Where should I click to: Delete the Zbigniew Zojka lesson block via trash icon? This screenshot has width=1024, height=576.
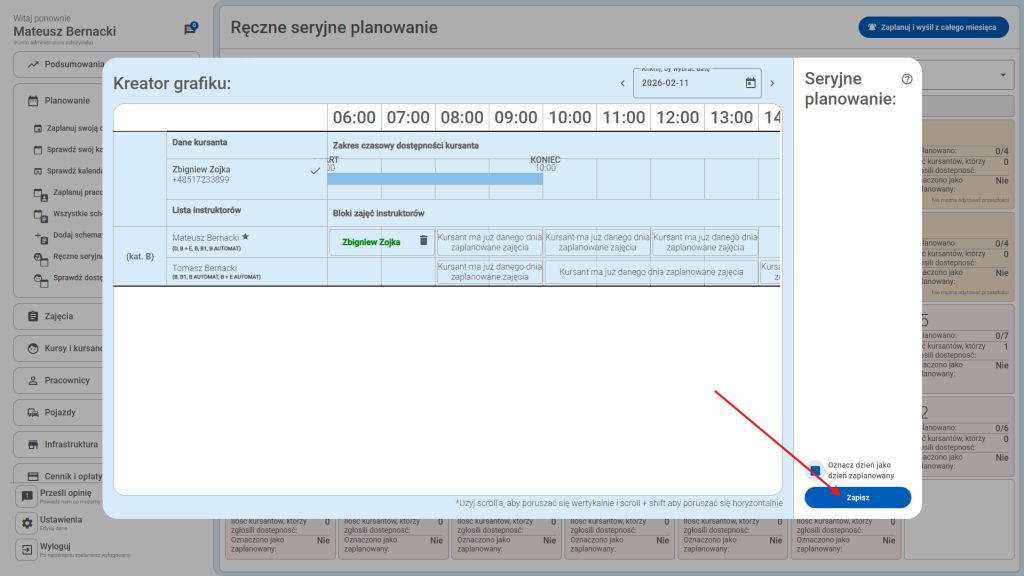(x=423, y=241)
